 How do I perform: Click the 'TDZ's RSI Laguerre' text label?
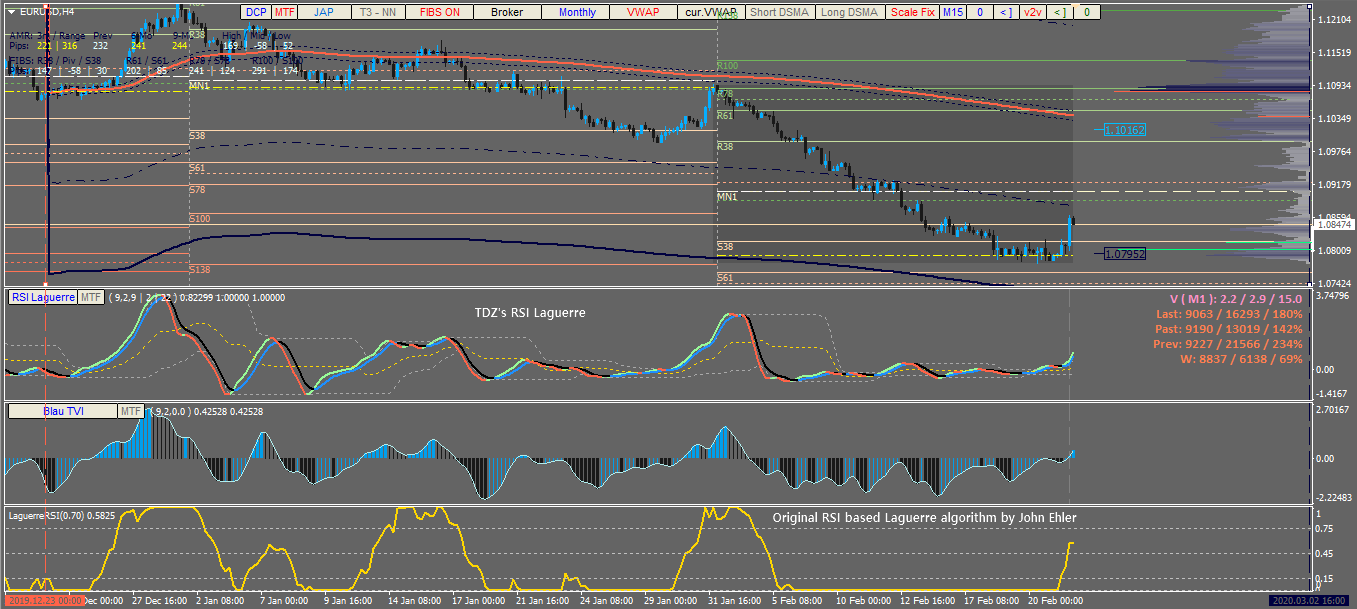(530, 313)
